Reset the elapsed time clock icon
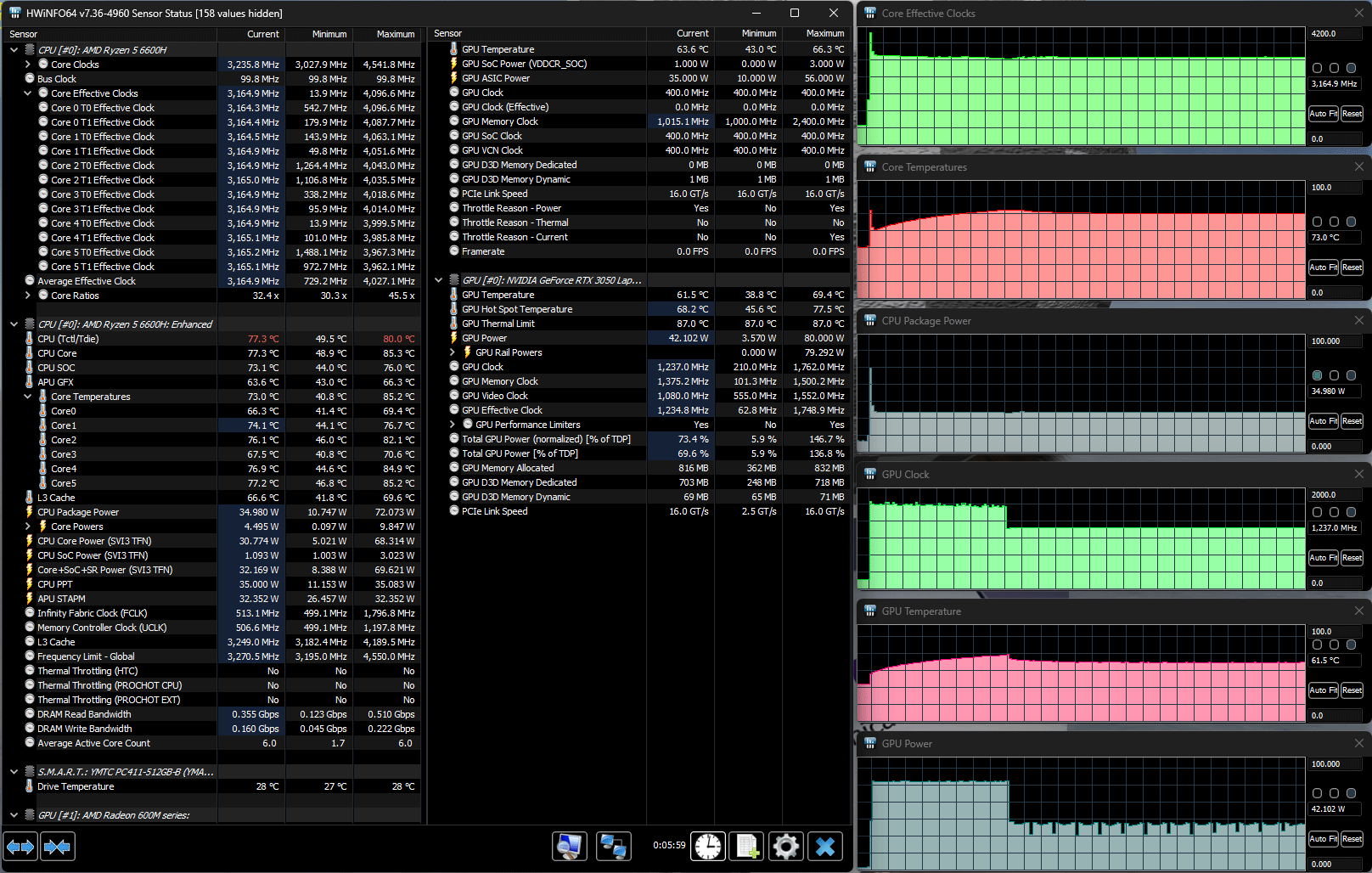 click(708, 847)
